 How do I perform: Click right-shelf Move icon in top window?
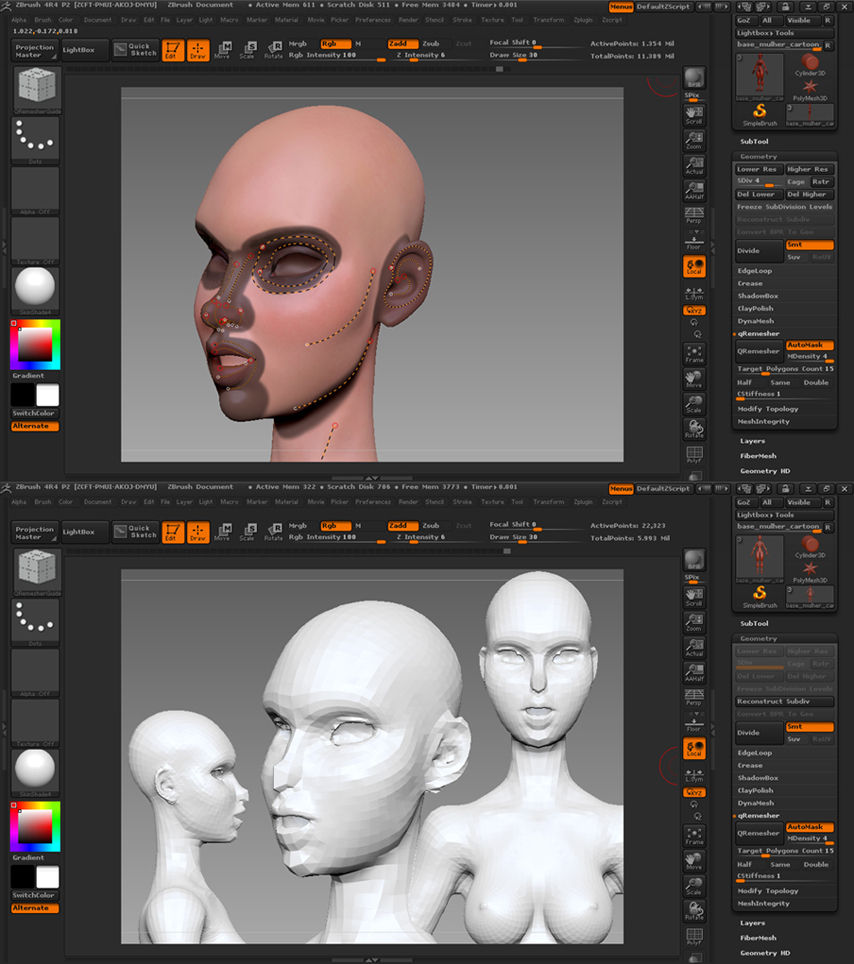point(694,379)
